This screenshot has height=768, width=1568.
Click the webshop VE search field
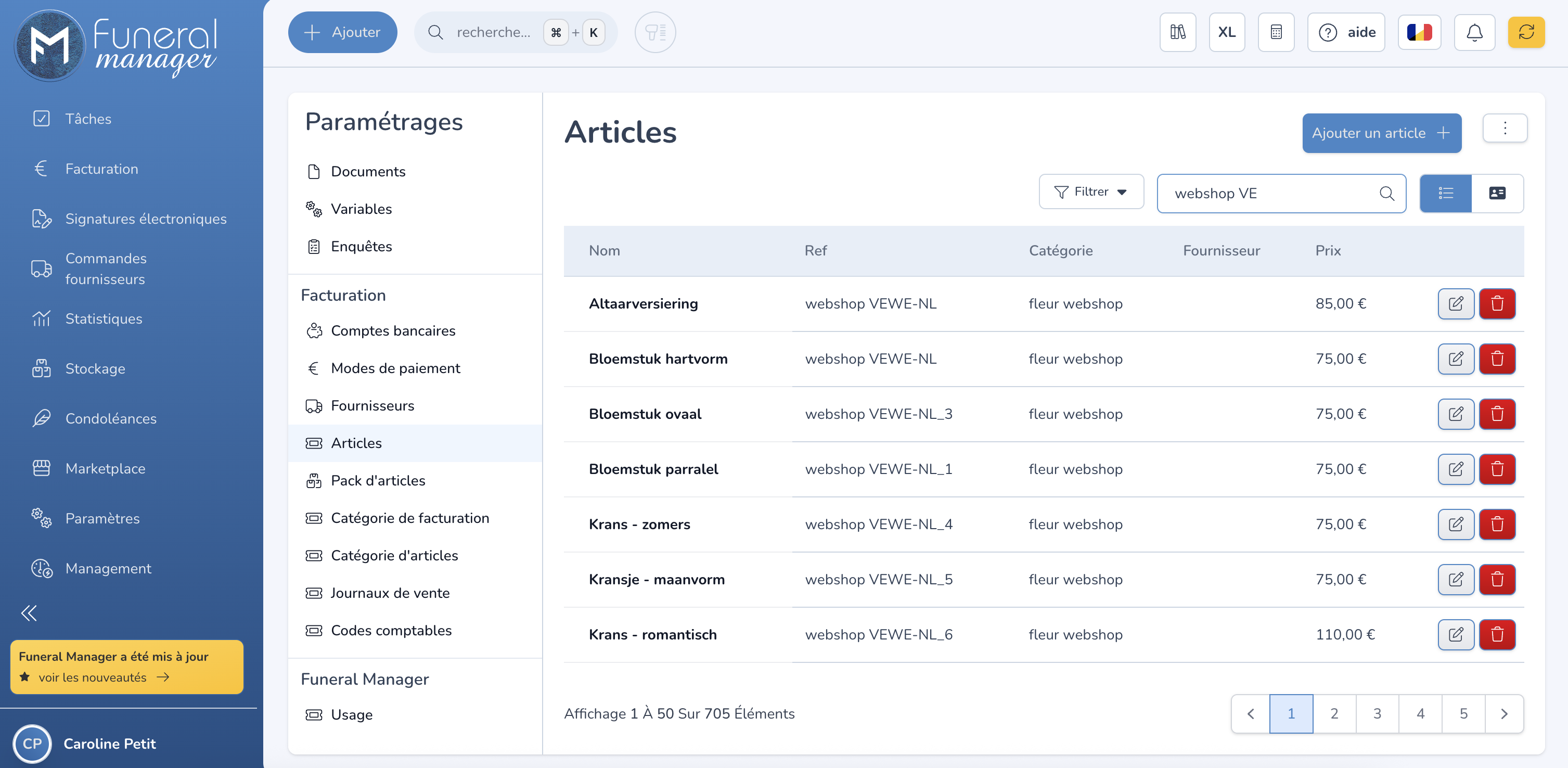[x=1272, y=194]
